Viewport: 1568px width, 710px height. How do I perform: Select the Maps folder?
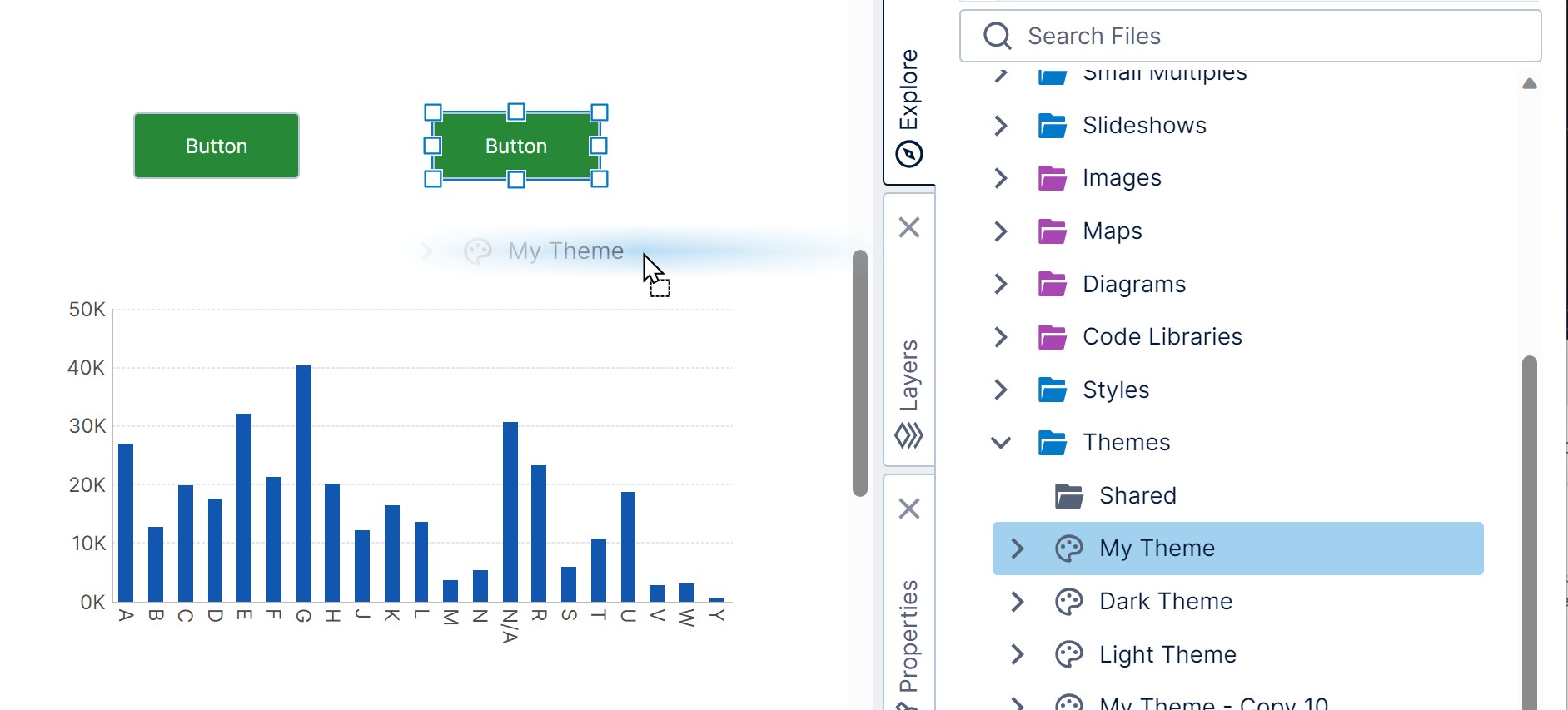coord(1112,231)
